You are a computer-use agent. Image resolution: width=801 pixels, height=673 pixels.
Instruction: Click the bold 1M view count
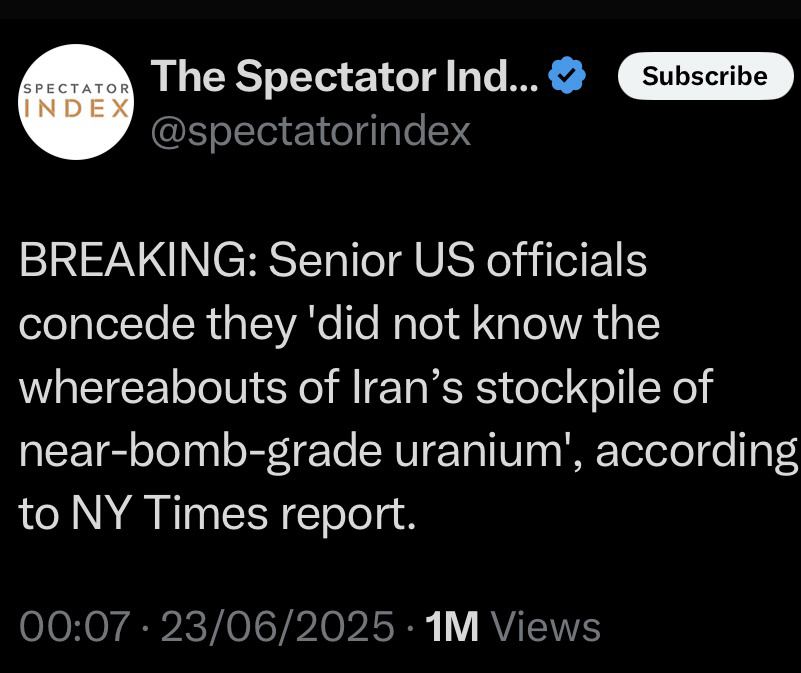coord(451,627)
